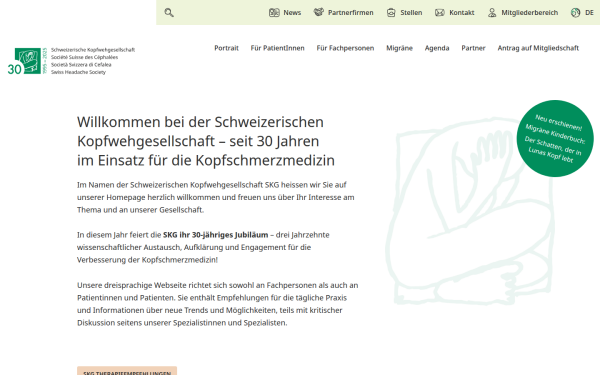The width and height of the screenshot is (600, 375).
Task: Click the Mitgliederbereich user icon
Action: (492, 13)
